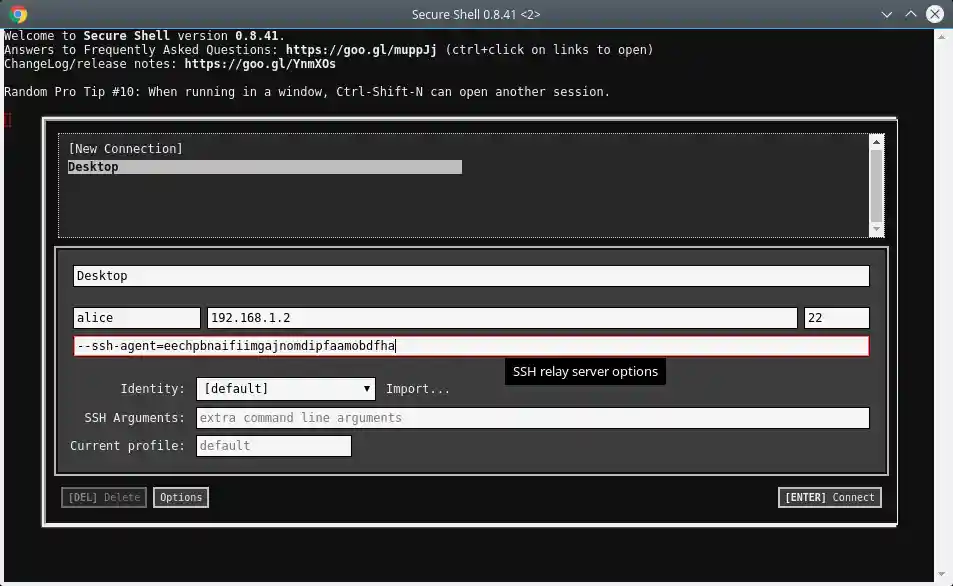Click the connection list scroll-up arrow
This screenshot has height=586, width=953.
(876, 142)
